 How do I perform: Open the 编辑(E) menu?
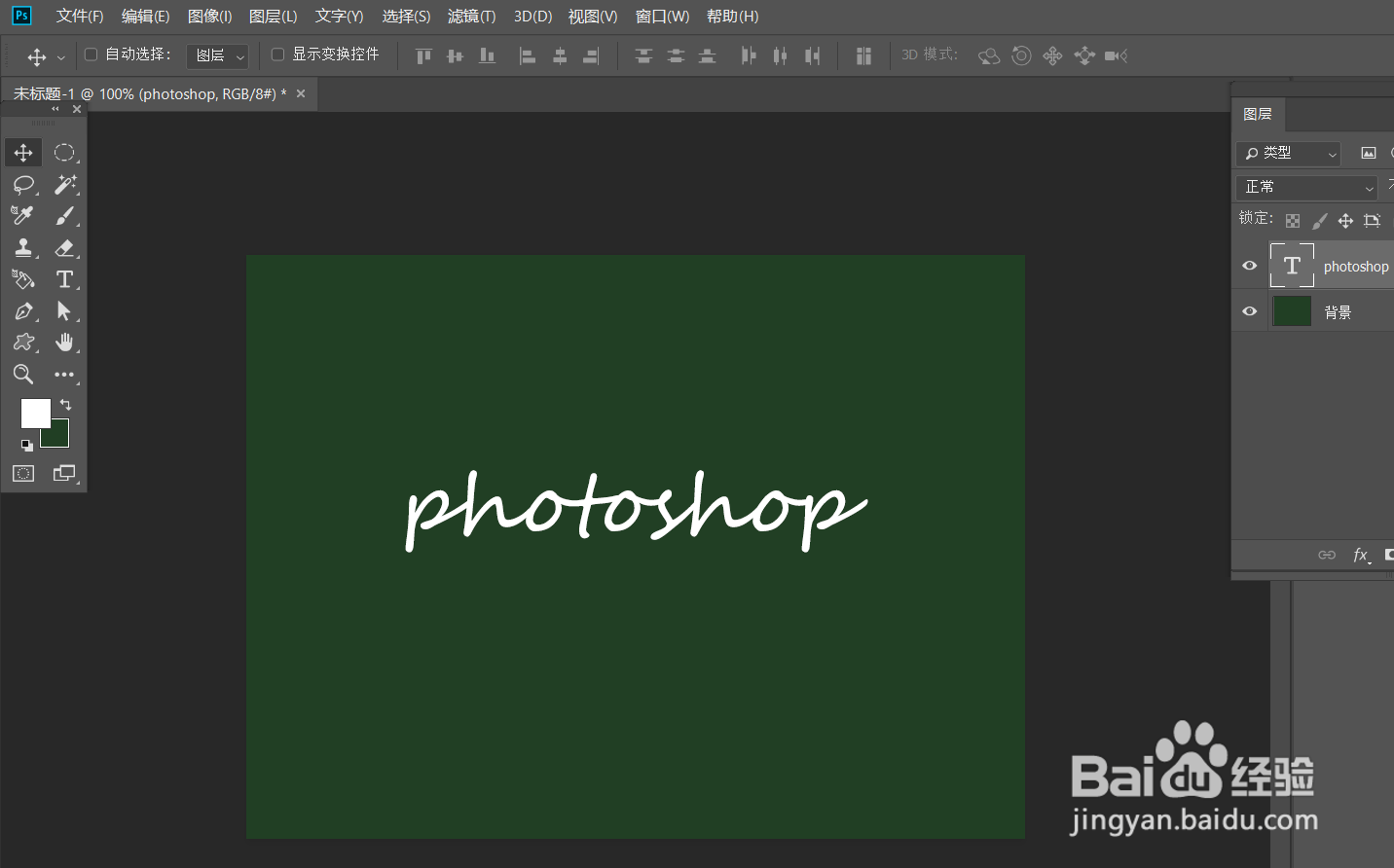(145, 17)
